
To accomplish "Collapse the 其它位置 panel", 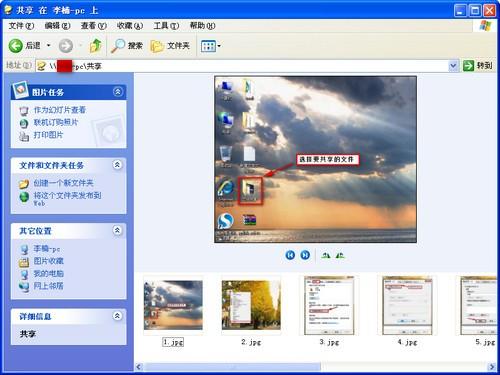I will (117, 230).
